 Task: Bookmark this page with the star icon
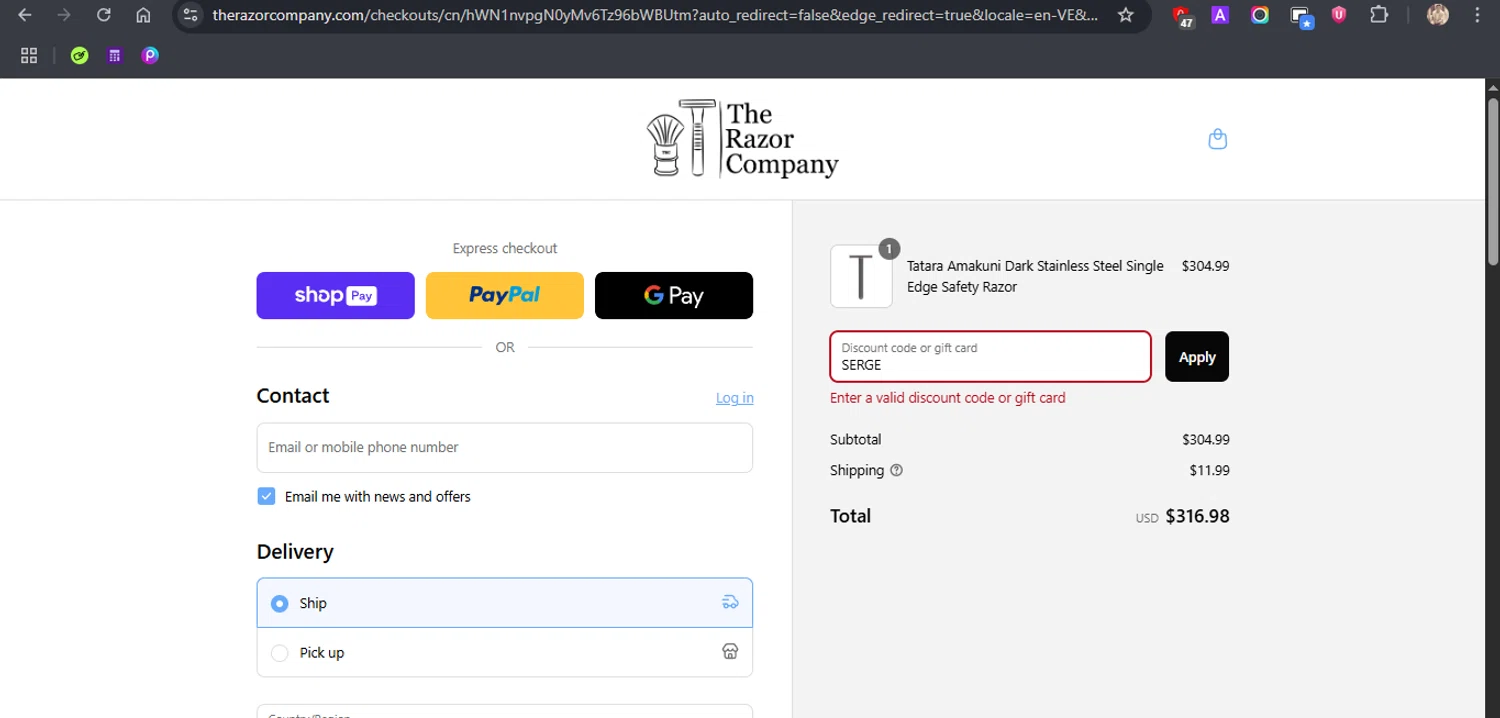click(1126, 15)
